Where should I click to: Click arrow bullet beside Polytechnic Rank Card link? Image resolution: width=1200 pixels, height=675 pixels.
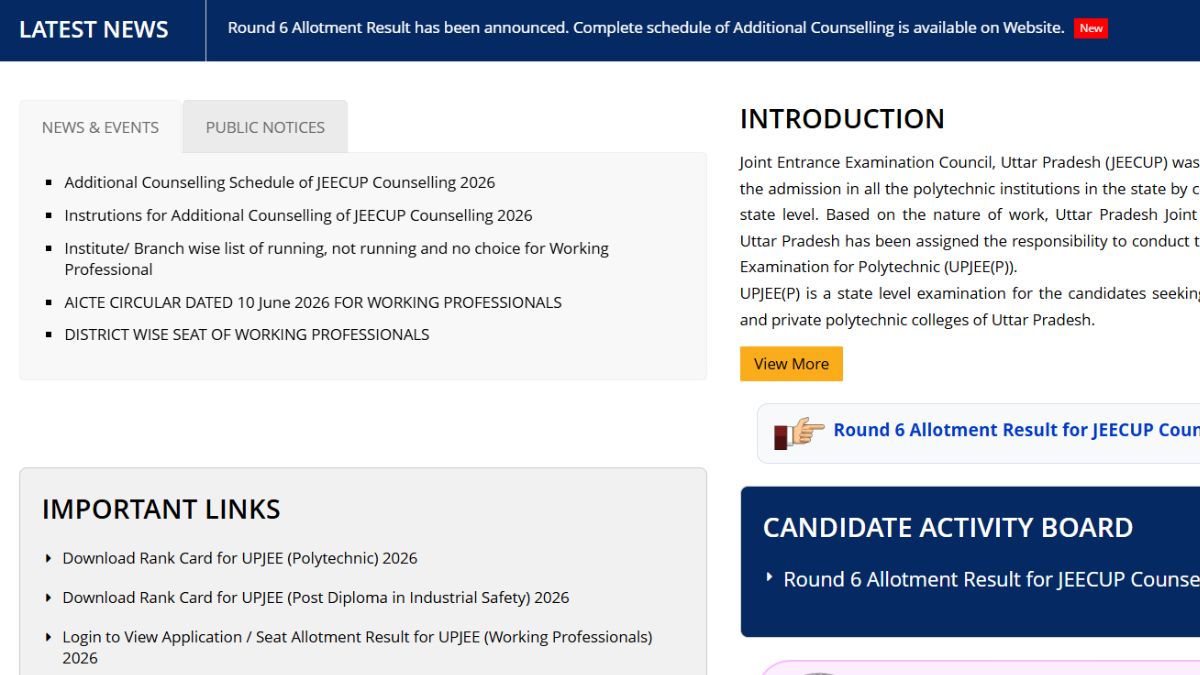(x=49, y=558)
